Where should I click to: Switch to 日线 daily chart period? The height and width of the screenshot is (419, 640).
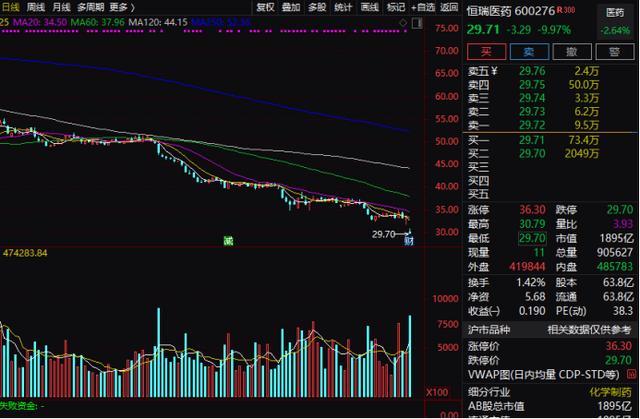click(x=10, y=7)
